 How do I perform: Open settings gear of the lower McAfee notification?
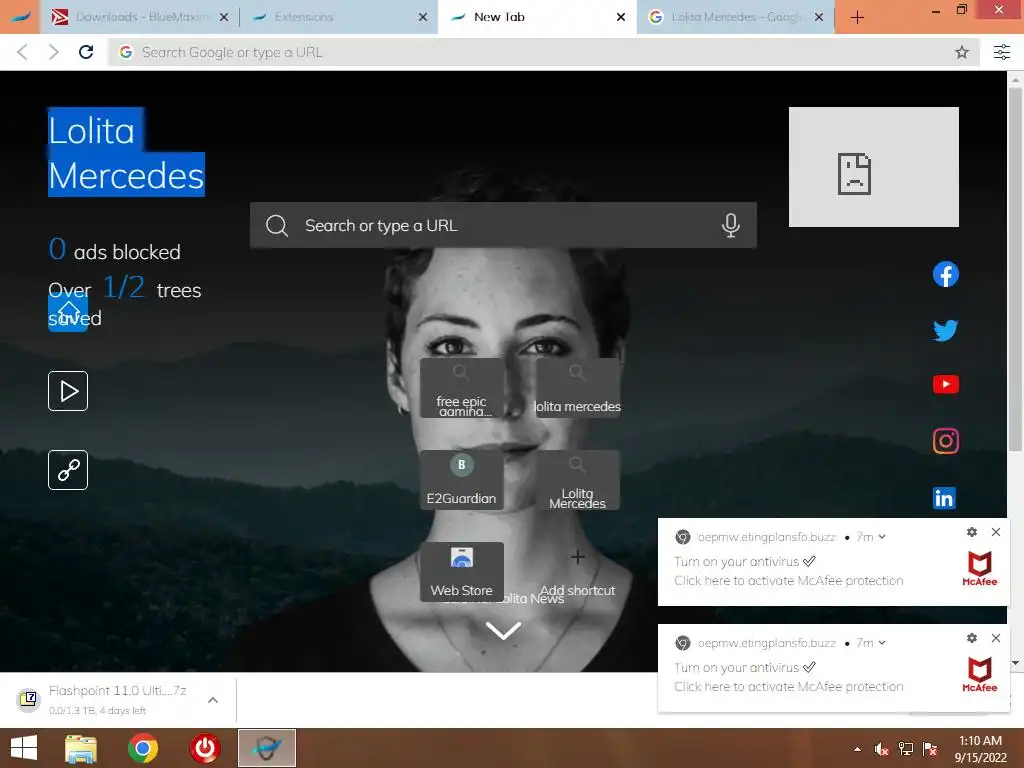(x=972, y=638)
